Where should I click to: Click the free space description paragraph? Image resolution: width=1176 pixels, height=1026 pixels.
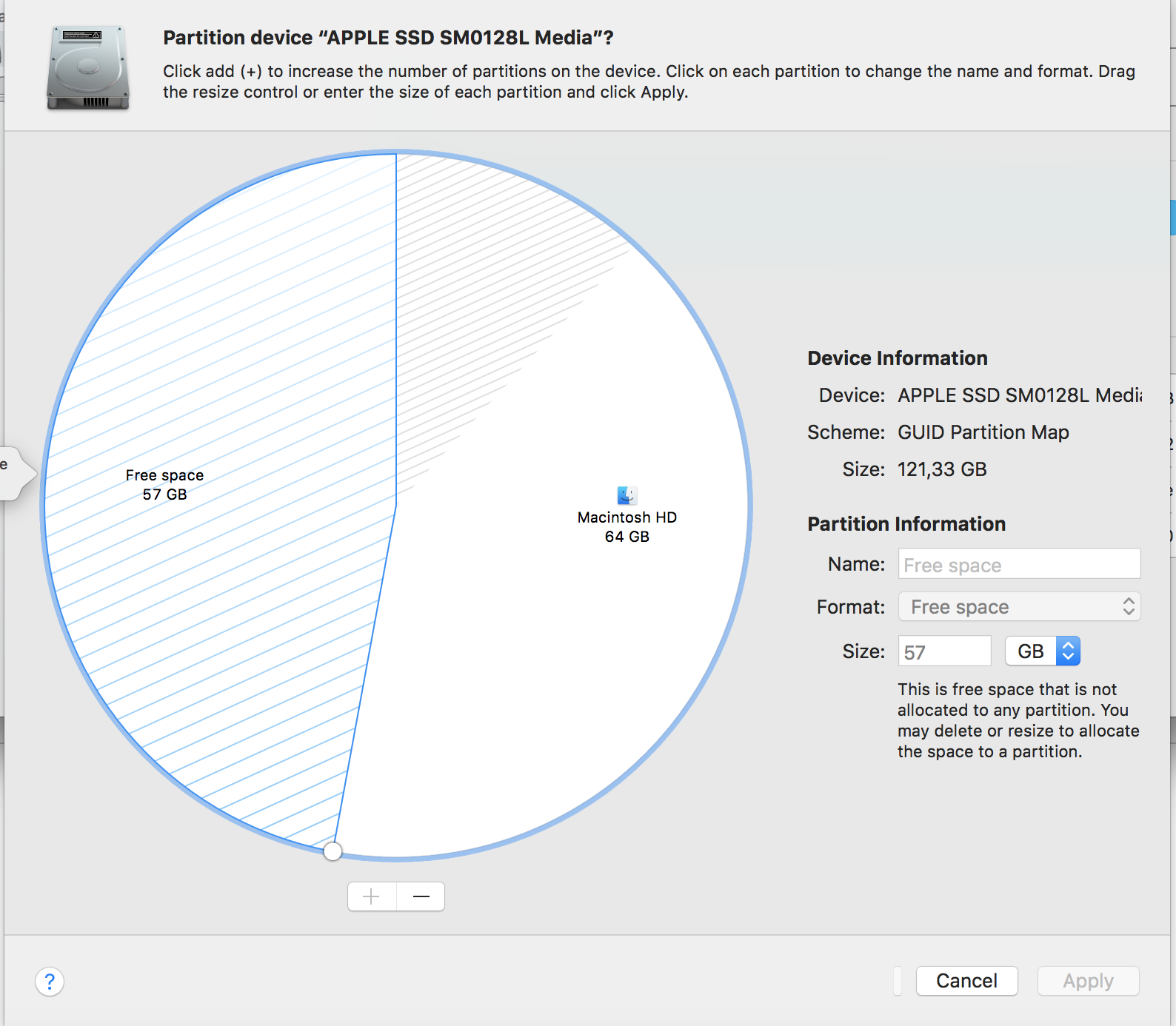(1018, 720)
